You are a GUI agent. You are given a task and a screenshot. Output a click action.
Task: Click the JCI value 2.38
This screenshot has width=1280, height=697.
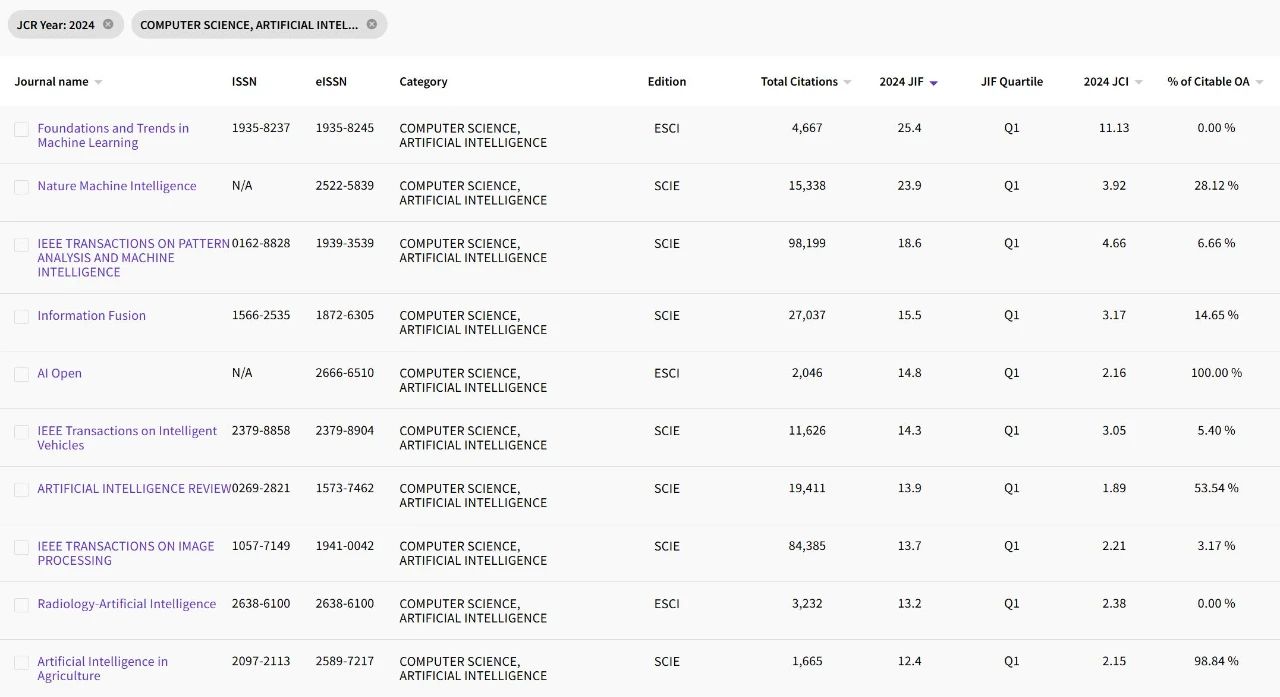tap(1114, 604)
